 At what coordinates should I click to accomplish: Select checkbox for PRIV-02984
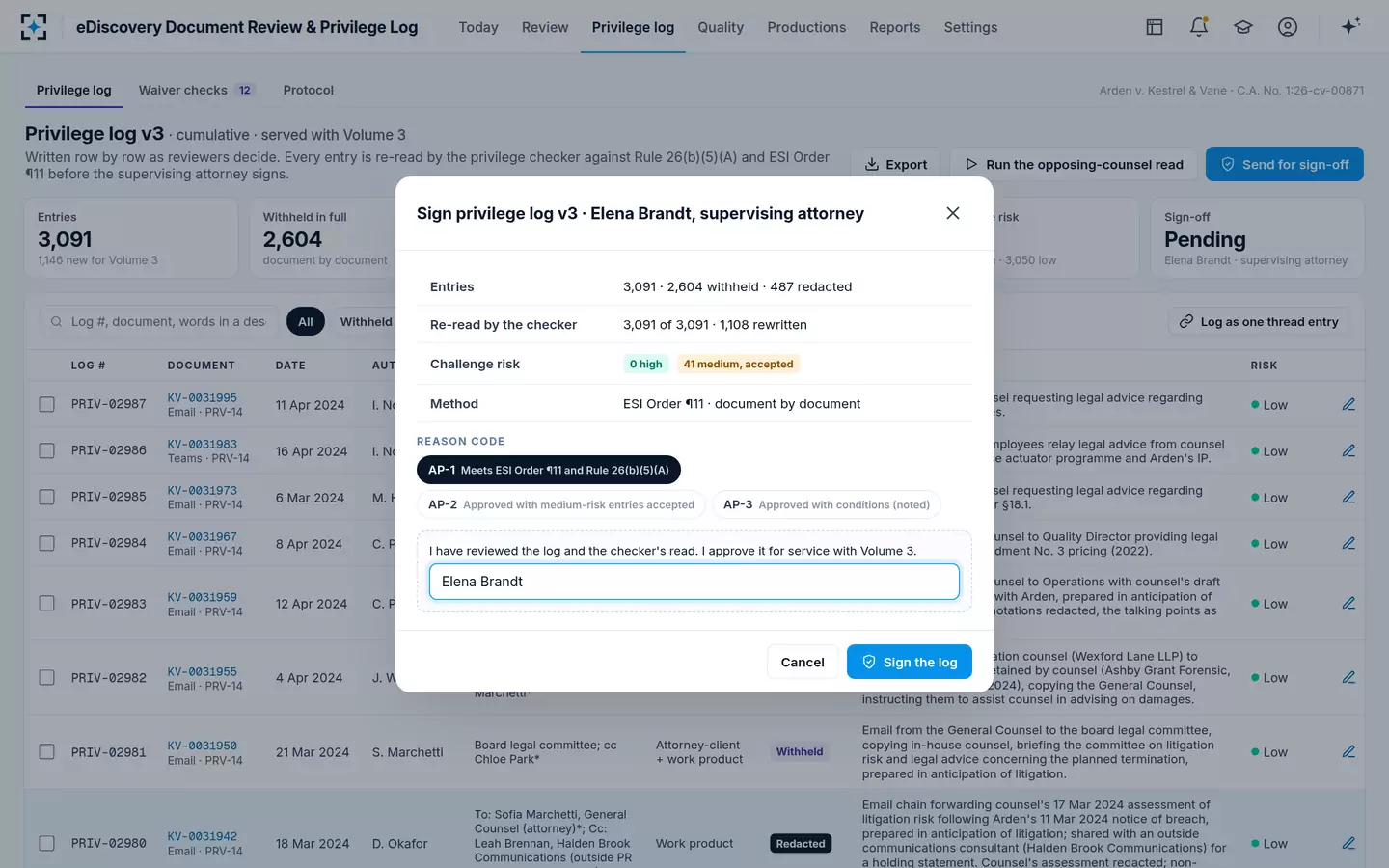pos(46,543)
